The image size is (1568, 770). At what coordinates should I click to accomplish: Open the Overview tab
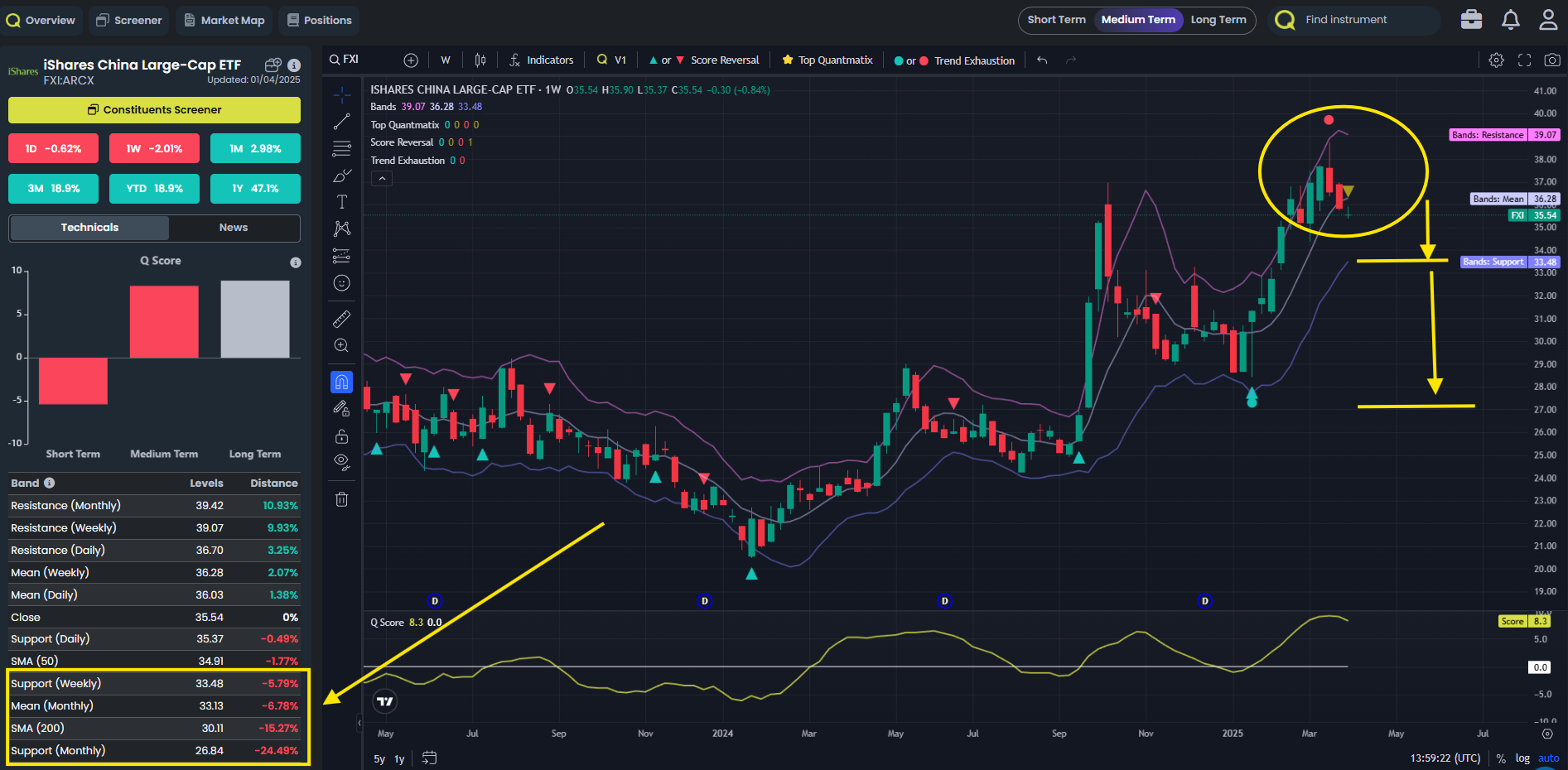pyautogui.click(x=41, y=20)
